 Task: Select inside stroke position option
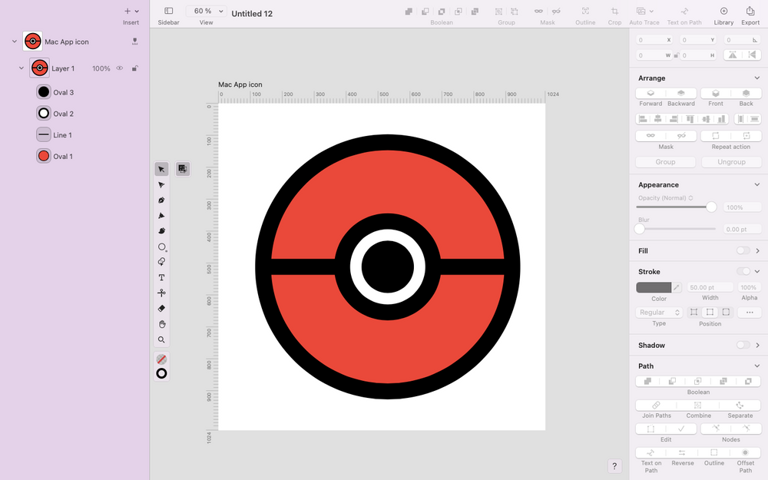694,312
